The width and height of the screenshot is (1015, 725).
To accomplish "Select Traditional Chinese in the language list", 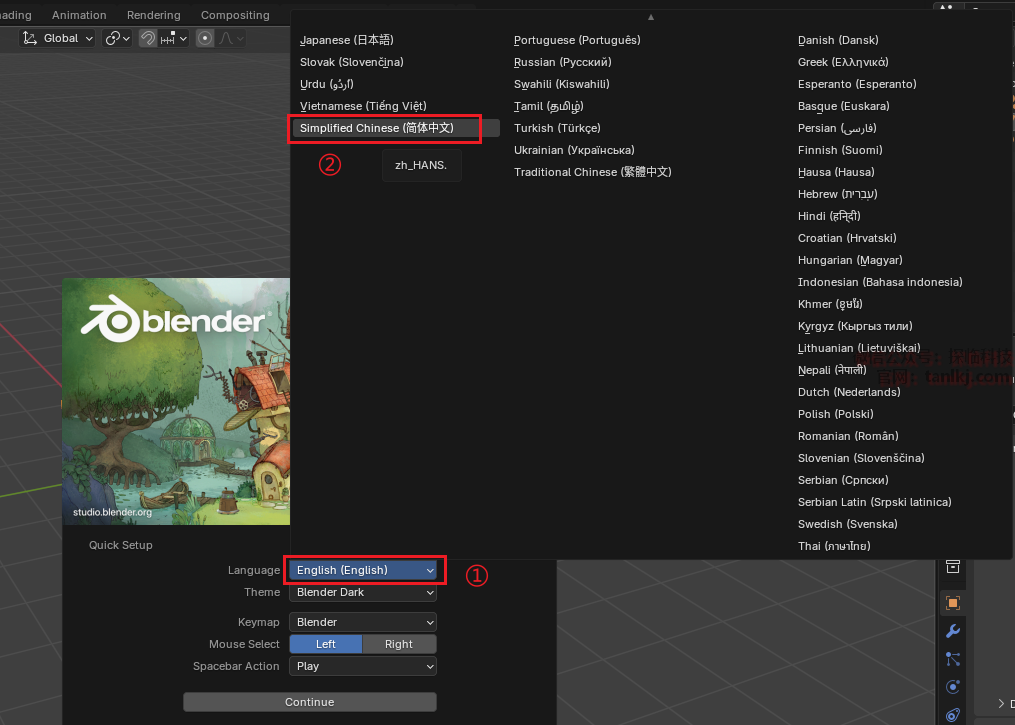I will pyautogui.click(x=592, y=172).
